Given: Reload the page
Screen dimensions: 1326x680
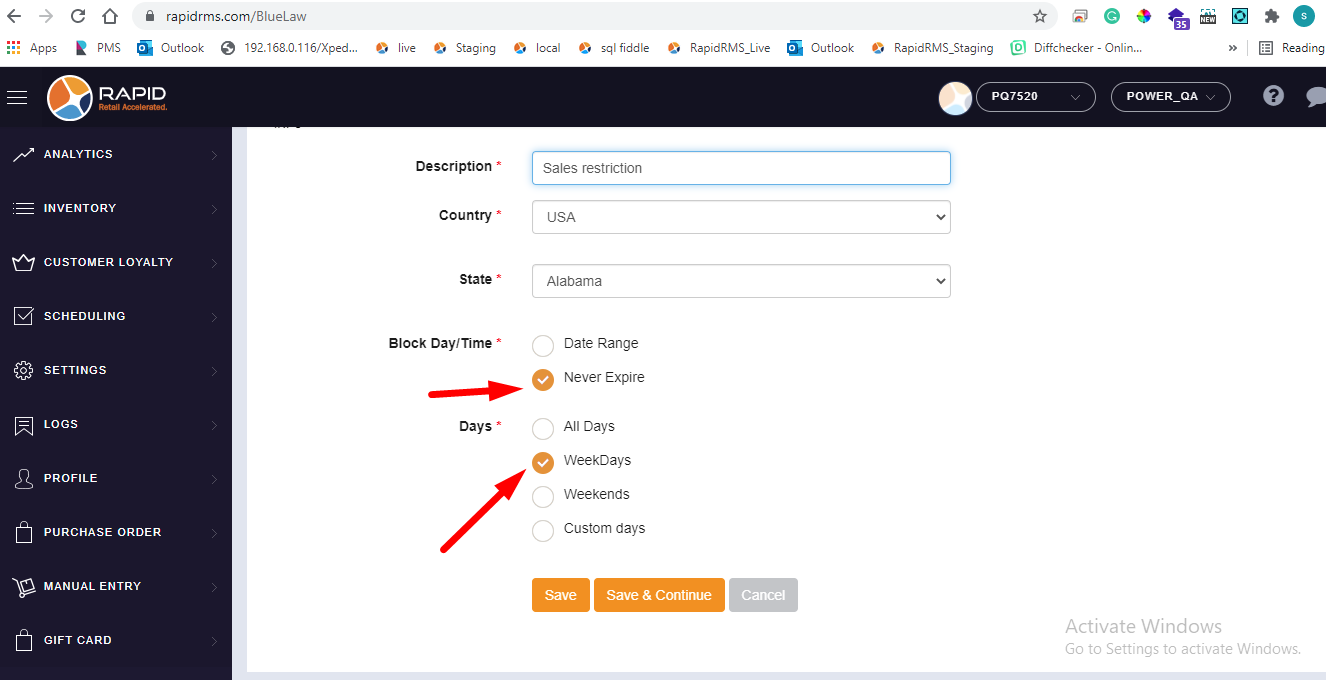Looking at the screenshot, I should (x=78, y=16).
